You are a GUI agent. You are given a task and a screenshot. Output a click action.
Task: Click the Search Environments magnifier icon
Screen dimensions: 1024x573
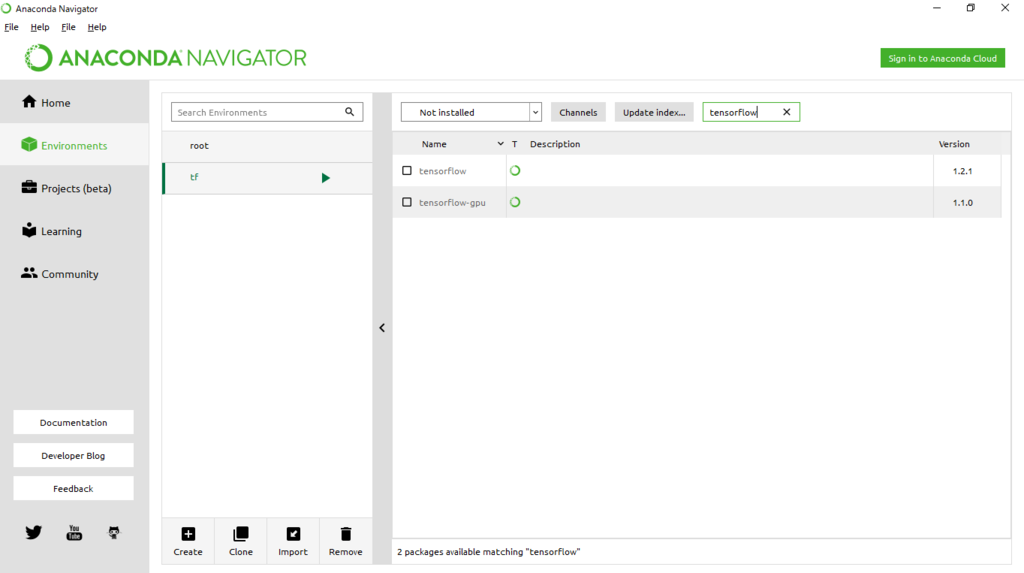(x=349, y=112)
